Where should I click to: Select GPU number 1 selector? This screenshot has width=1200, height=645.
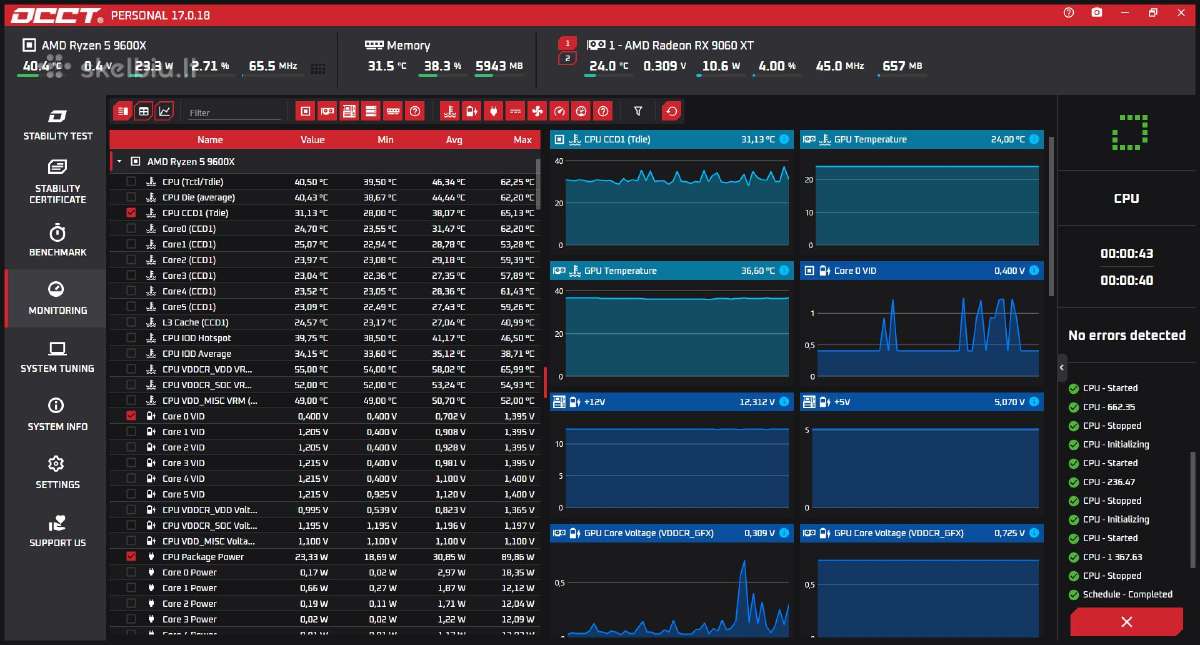click(x=567, y=43)
